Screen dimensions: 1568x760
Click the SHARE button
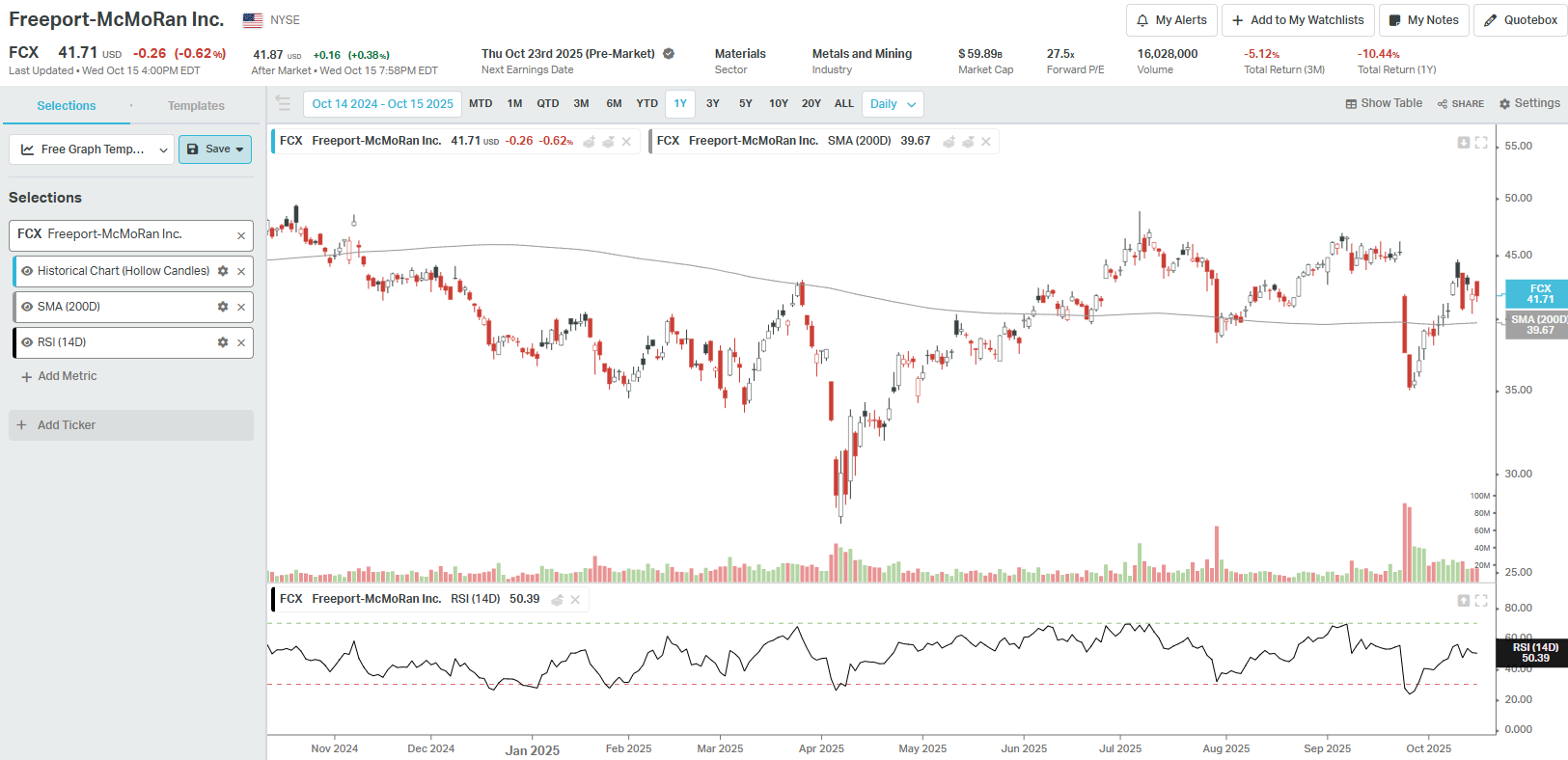point(1461,103)
